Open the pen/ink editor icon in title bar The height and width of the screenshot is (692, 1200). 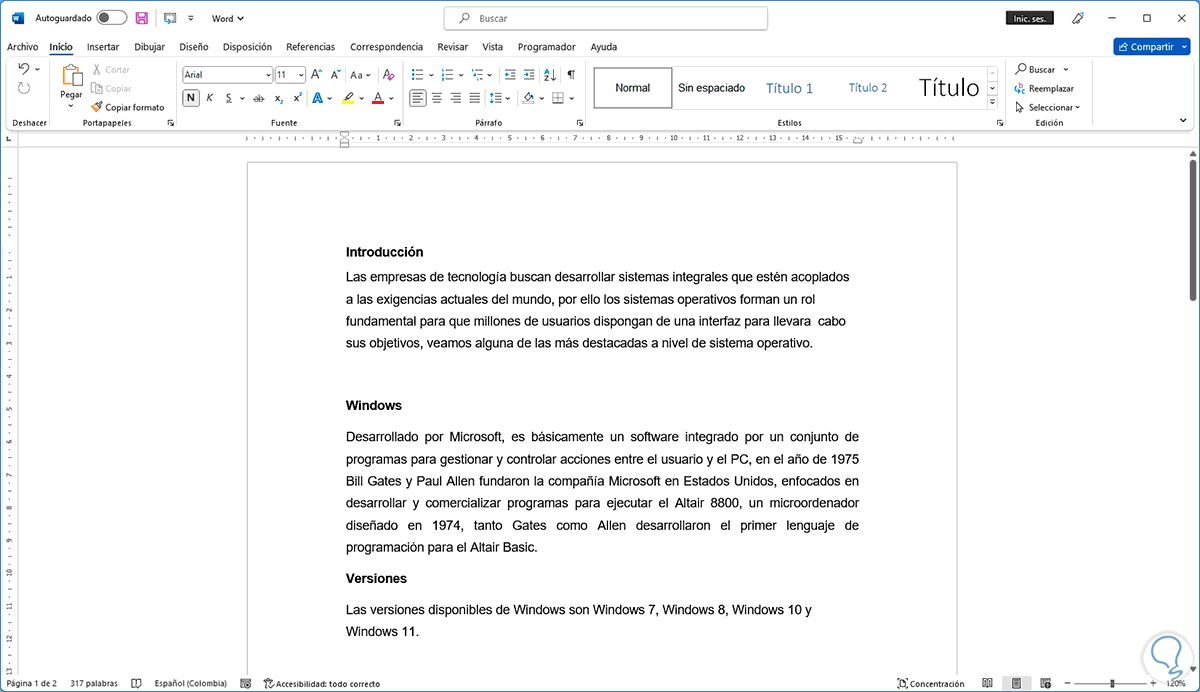pyautogui.click(x=1078, y=18)
